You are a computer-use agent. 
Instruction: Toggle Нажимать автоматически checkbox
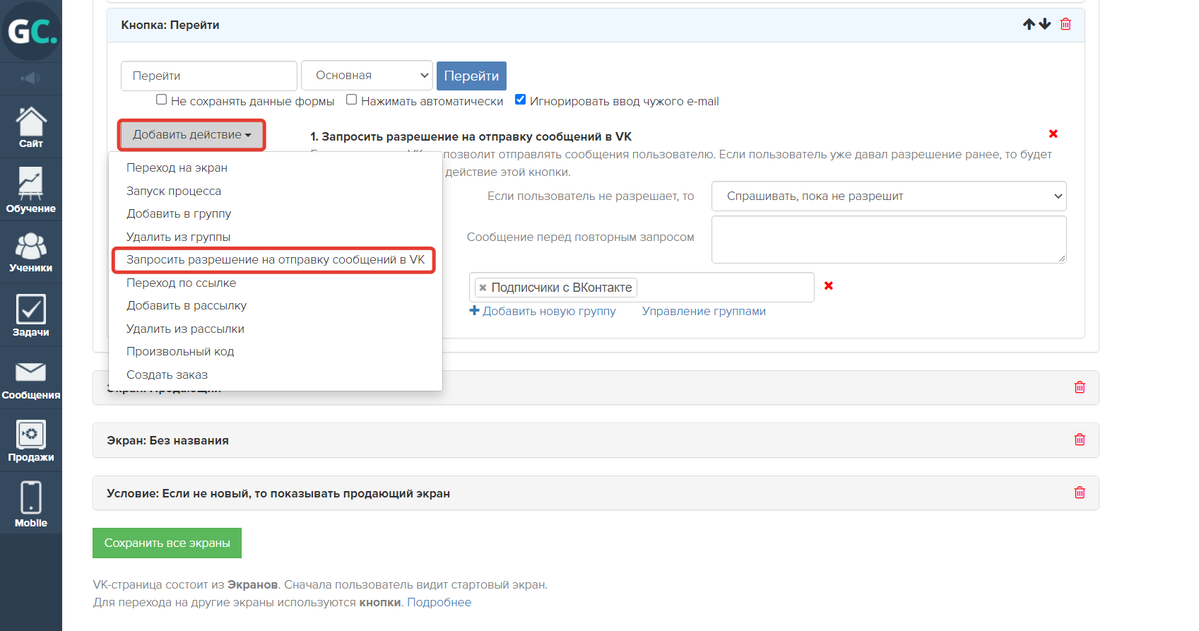coord(352,100)
